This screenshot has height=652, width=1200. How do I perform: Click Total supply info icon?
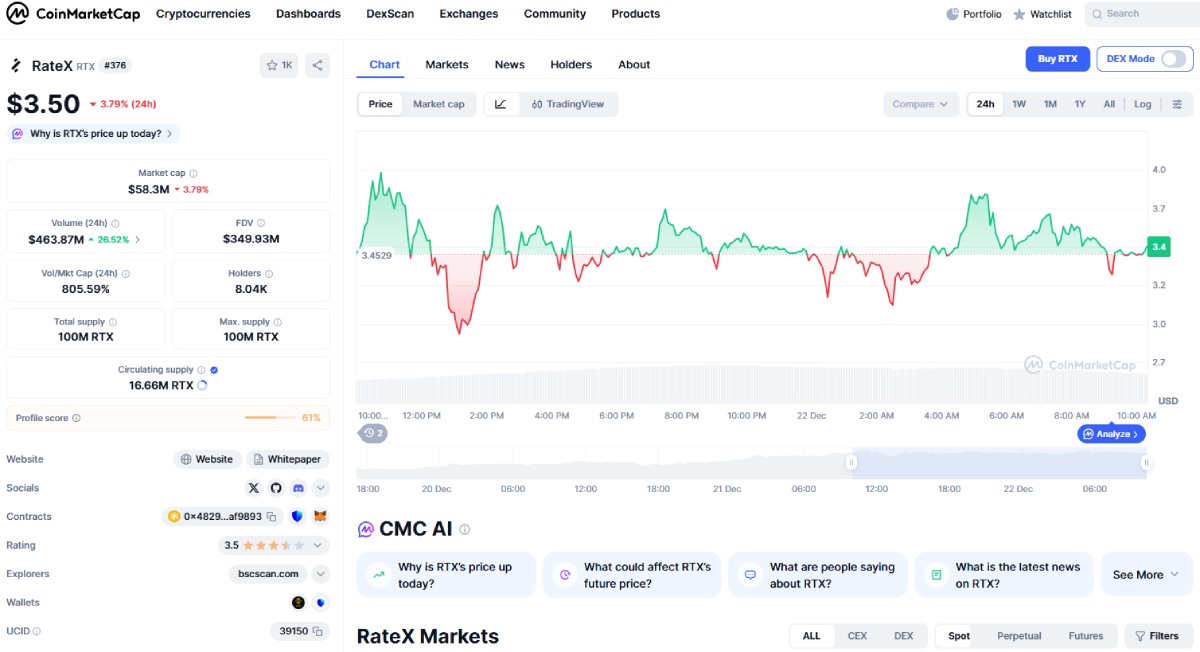point(113,322)
